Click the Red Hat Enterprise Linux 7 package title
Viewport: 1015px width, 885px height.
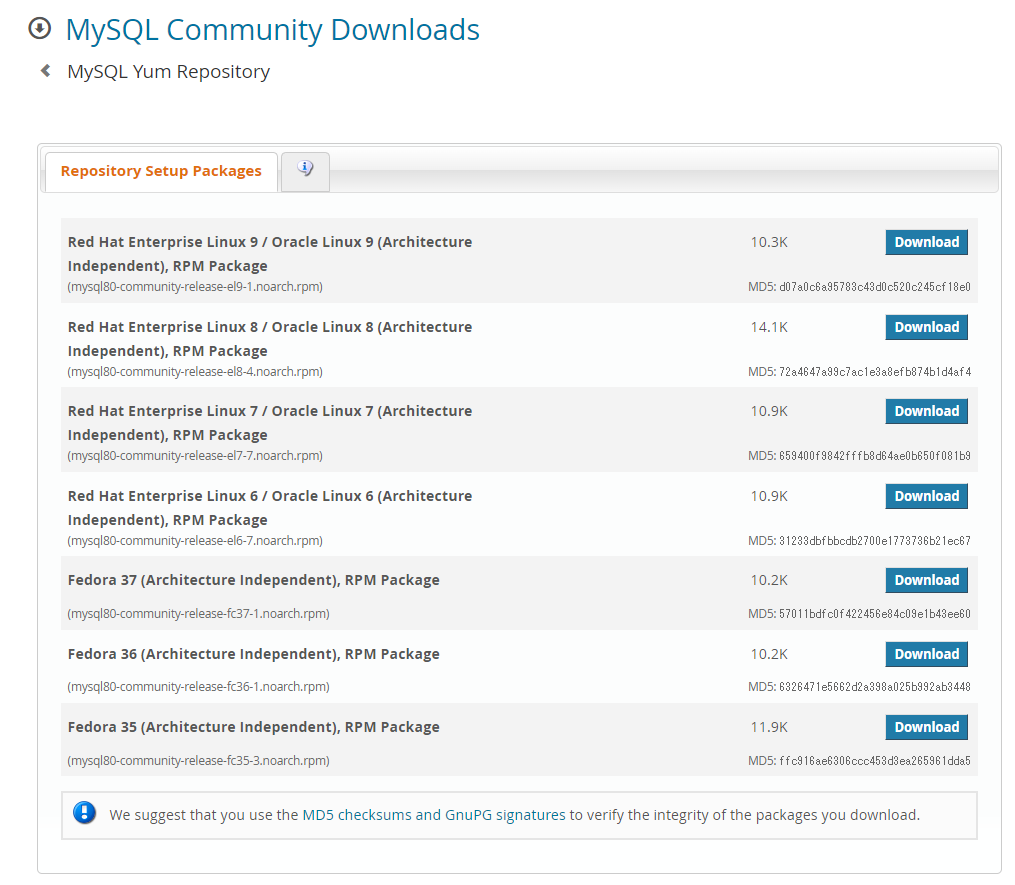click(x=270, y=423)
